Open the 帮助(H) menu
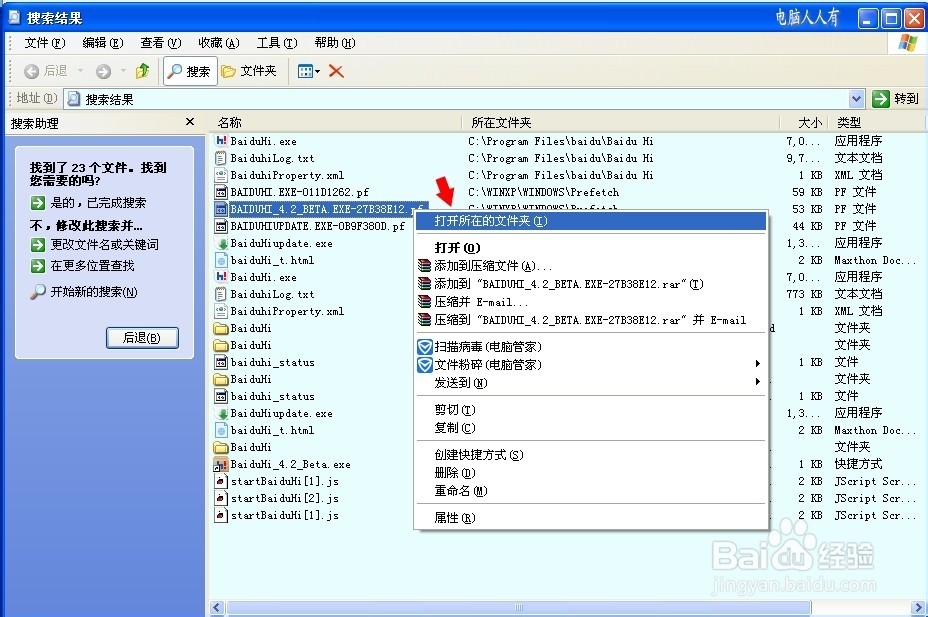 click(334, 43)
